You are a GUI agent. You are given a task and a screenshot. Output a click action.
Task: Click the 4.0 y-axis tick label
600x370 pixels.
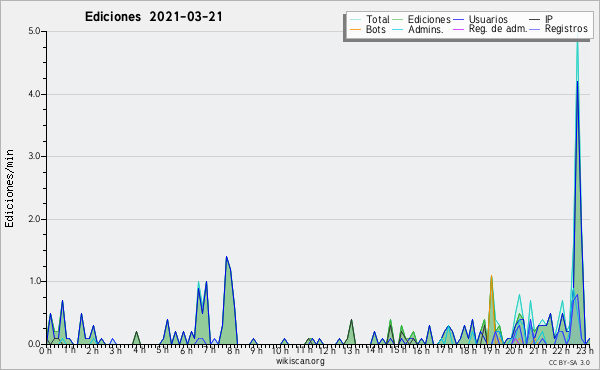(34, 94)
